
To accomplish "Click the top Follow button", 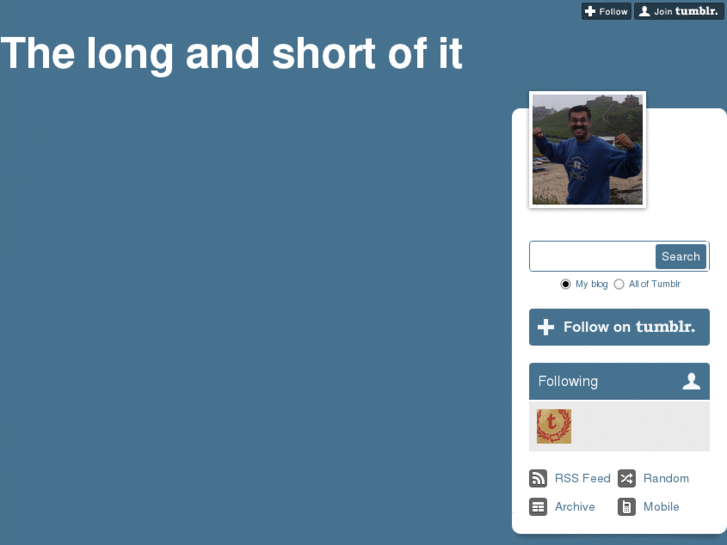I will (x=606, y=11).
